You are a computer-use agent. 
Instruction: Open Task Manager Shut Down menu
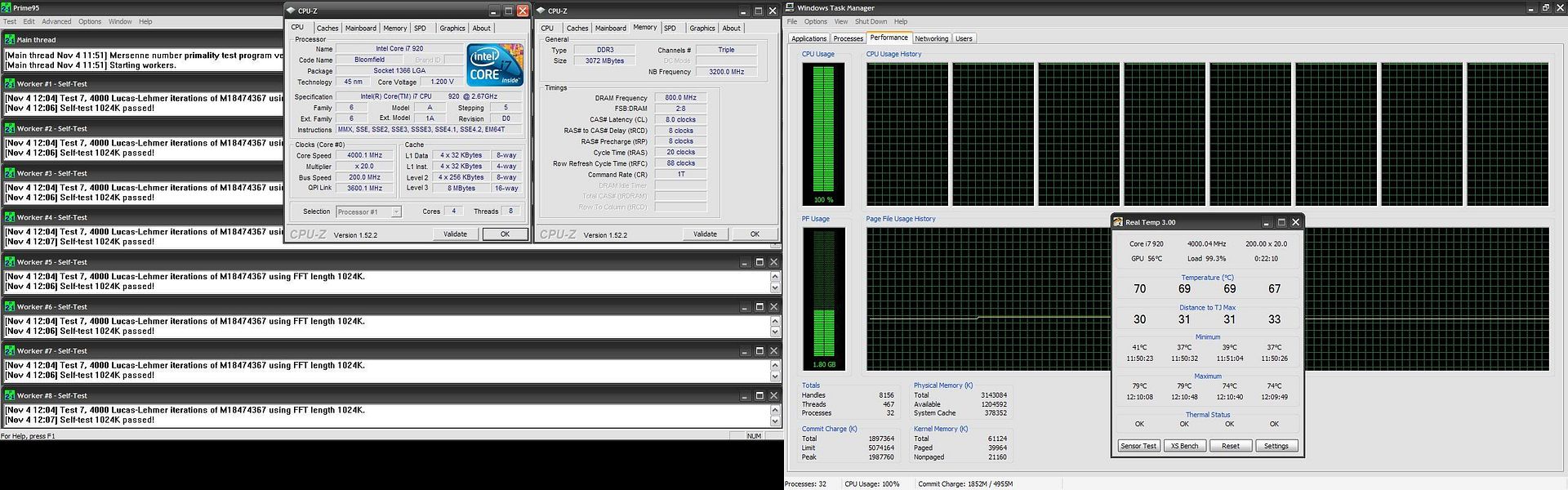point(871,21)
